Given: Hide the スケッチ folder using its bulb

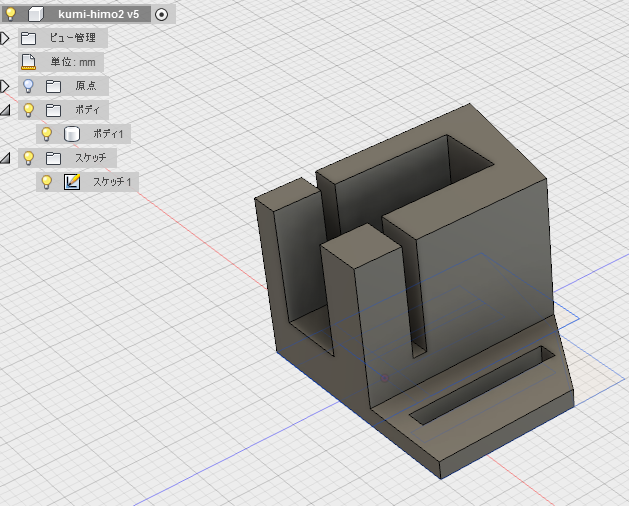Looking at the screenshot, I should click(x=28, y=158).
